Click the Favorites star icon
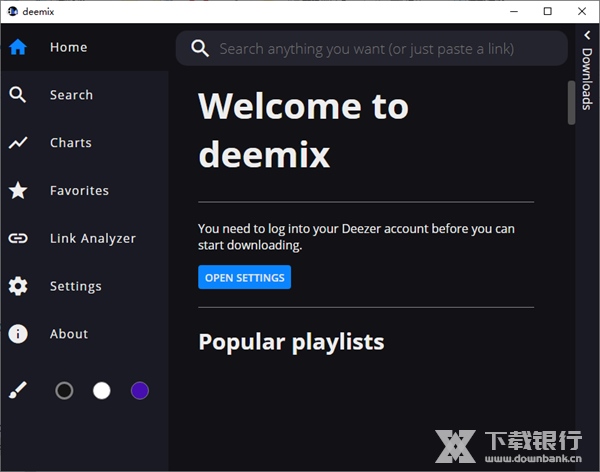This screenshot has height=472, width=600. click(18, 190)
